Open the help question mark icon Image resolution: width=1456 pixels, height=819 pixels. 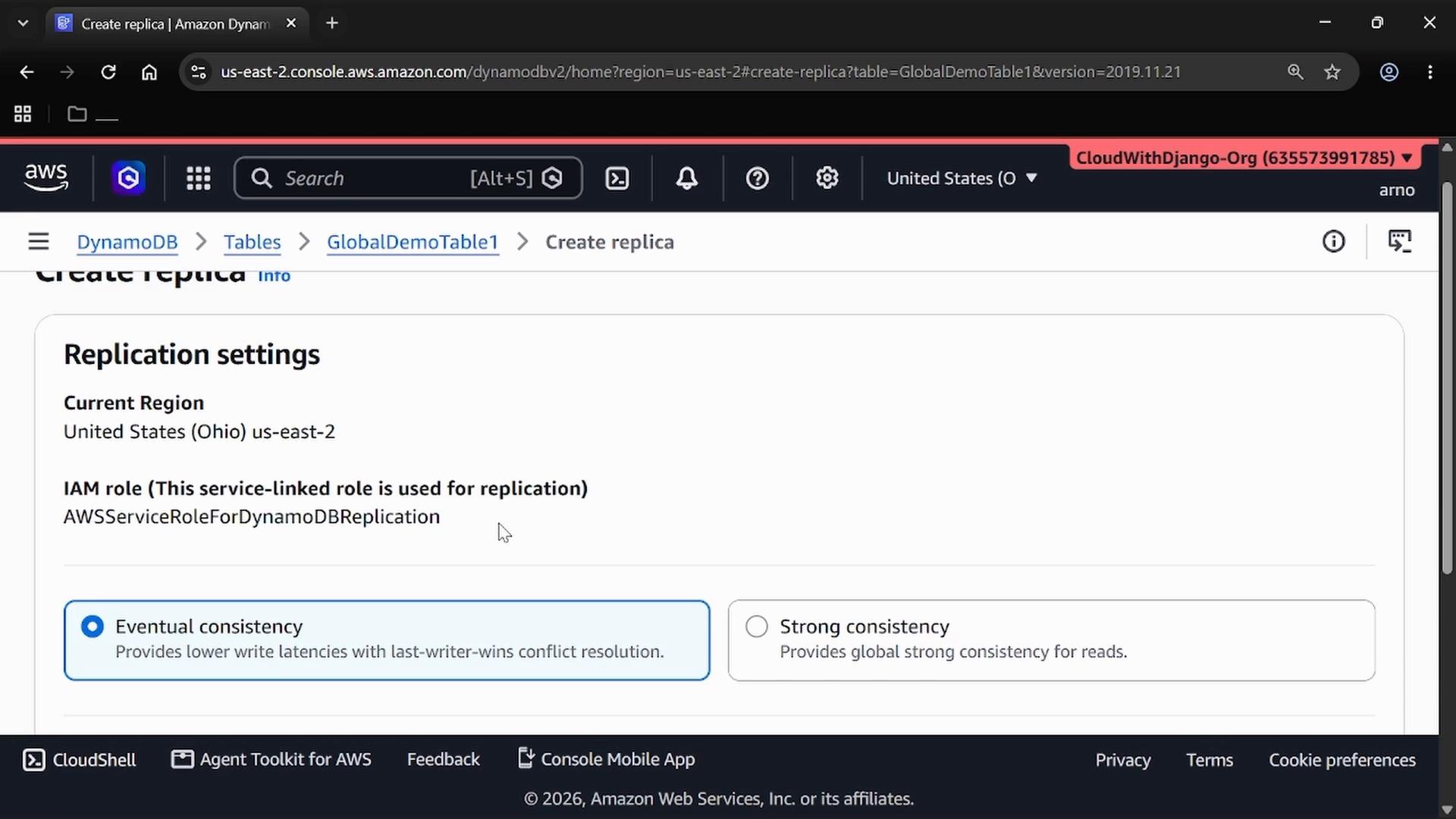click(x=757, y=178)
